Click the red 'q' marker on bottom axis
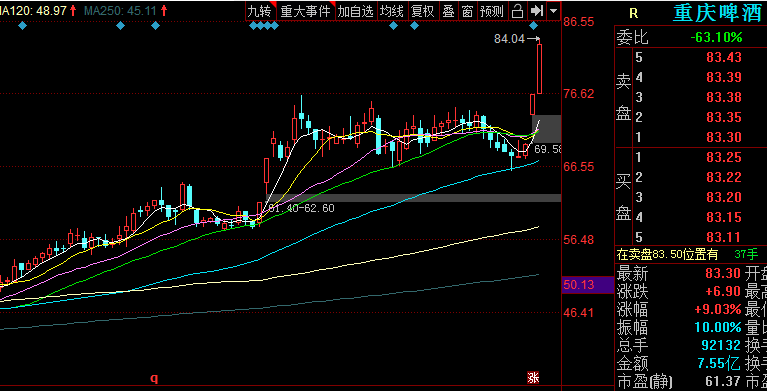Viewport: 767px width, 391px height. [x=154, y=377]
